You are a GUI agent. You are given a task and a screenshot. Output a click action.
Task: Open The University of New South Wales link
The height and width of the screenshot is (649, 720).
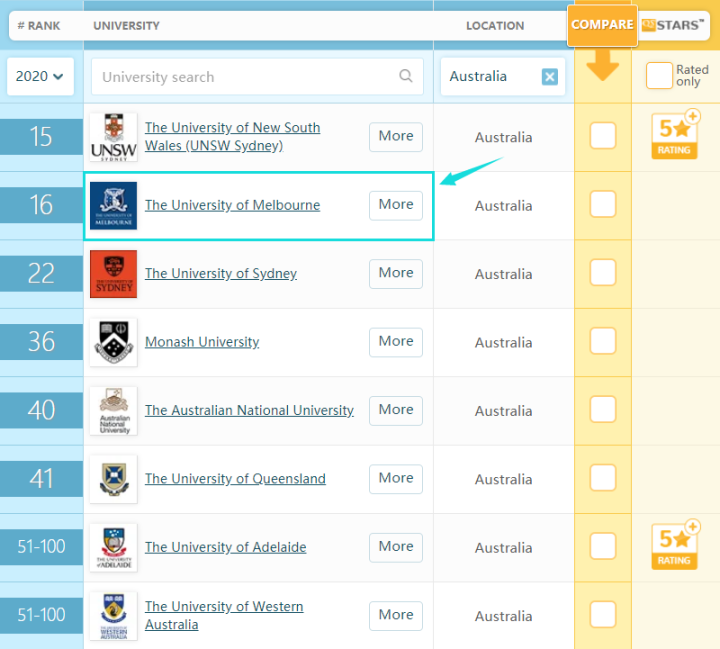coord(232,136)
